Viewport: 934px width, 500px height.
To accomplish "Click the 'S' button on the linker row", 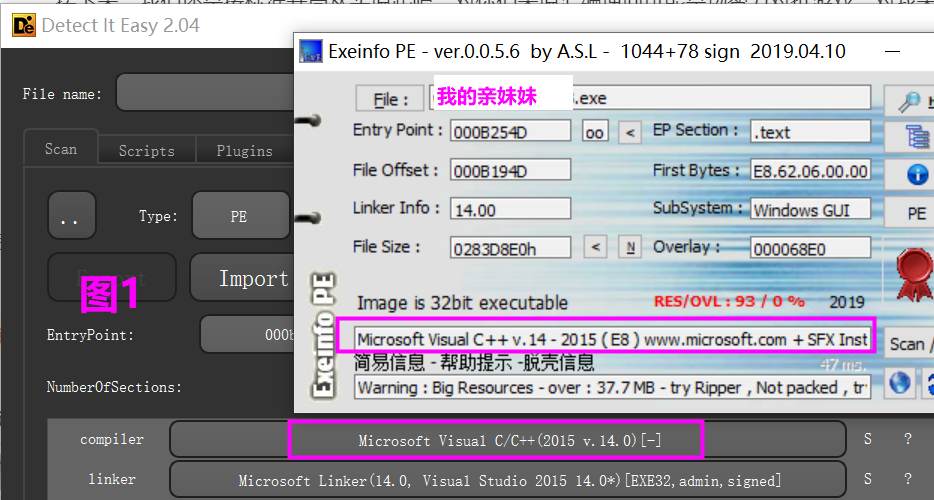I will (x=868, y=479).
